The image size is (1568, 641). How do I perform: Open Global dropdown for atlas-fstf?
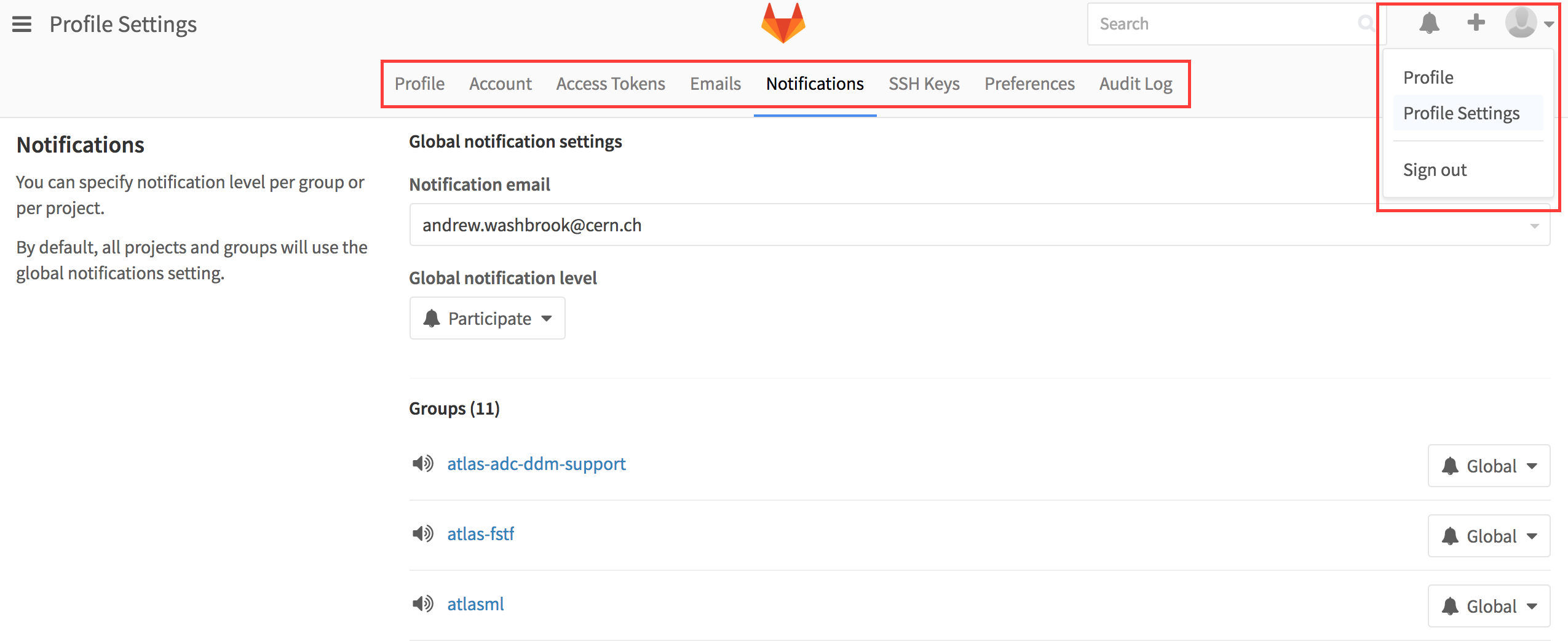point(1489,536)
